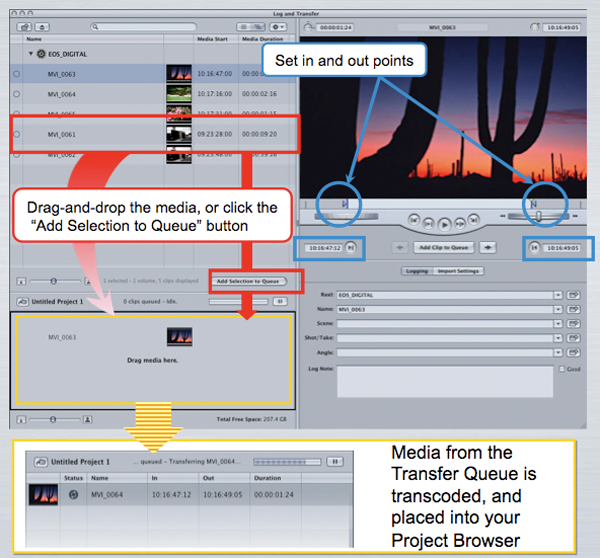The height and width of the screenshot is (558, 600).
Task: Select the MVI_0063 clip row
Action: click(x=153, y=73)
